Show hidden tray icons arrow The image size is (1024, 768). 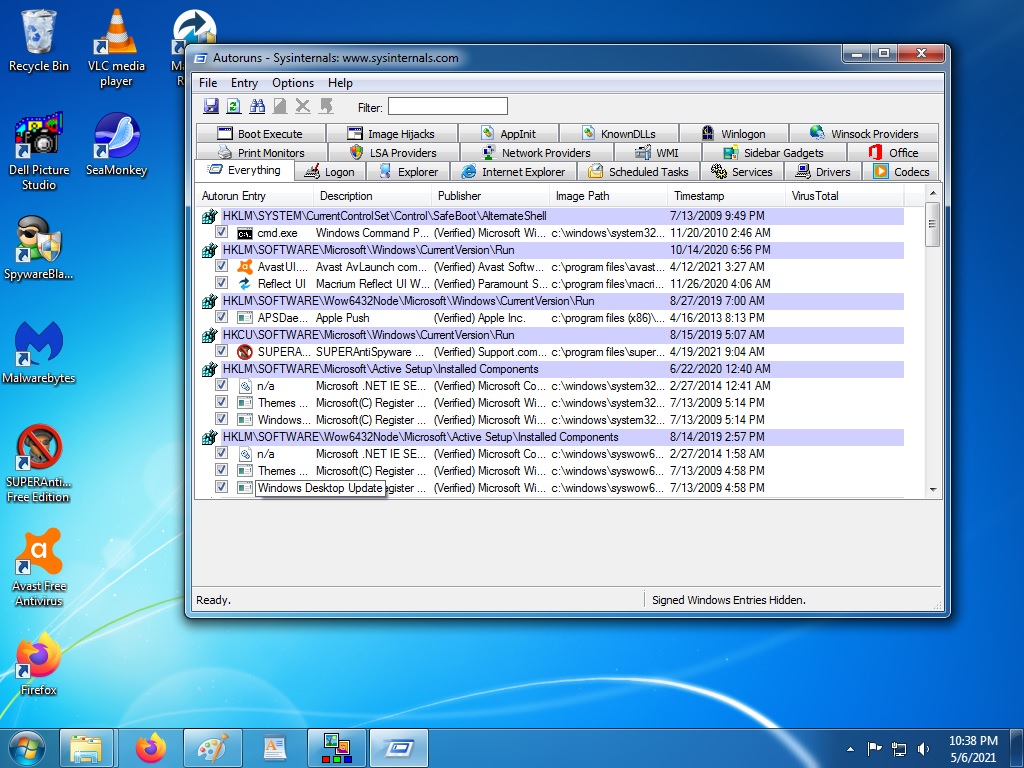[x=850, y=749]
